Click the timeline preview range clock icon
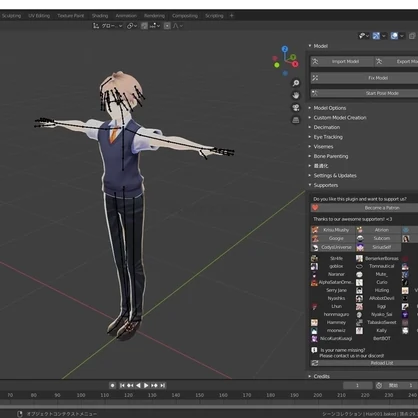Image resolution: width=418 pixels, height=418 pixels. tap(379, 385)
